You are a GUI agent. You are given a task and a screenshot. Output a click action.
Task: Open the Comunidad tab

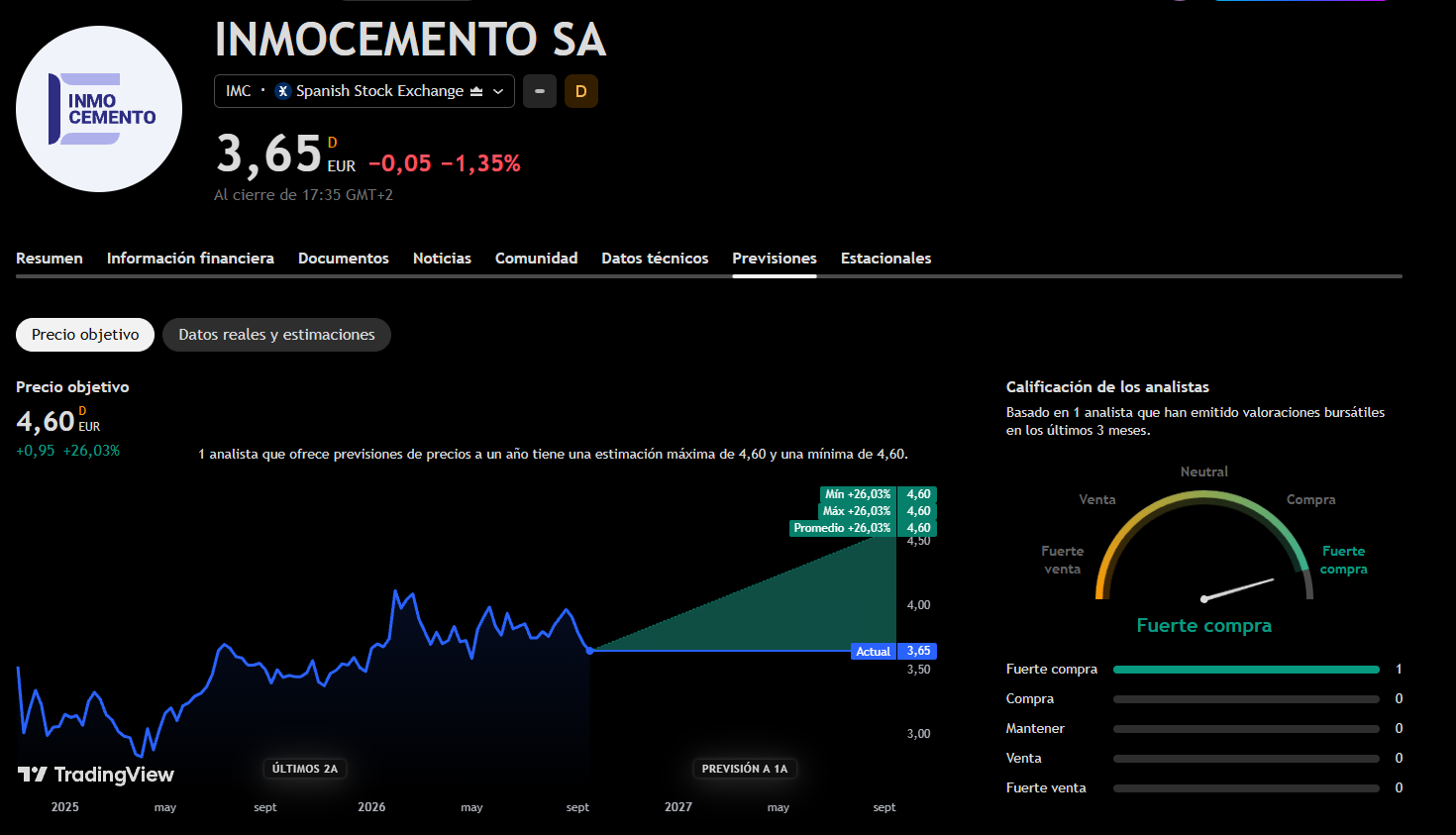(537, 259)
